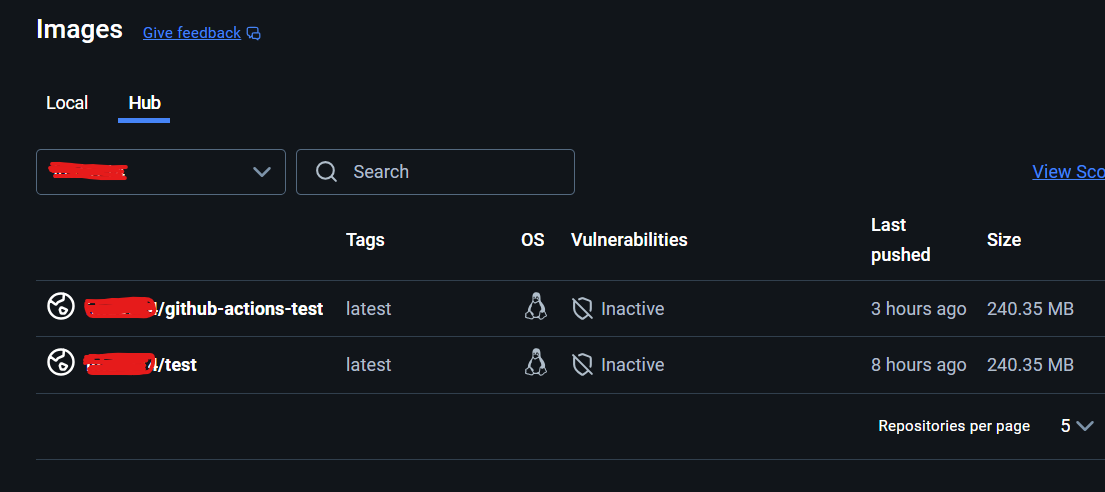Viewport: 1105px width, 492px height.
Task: Open the github-actions-test repository
Action: [x=204, y=308]
